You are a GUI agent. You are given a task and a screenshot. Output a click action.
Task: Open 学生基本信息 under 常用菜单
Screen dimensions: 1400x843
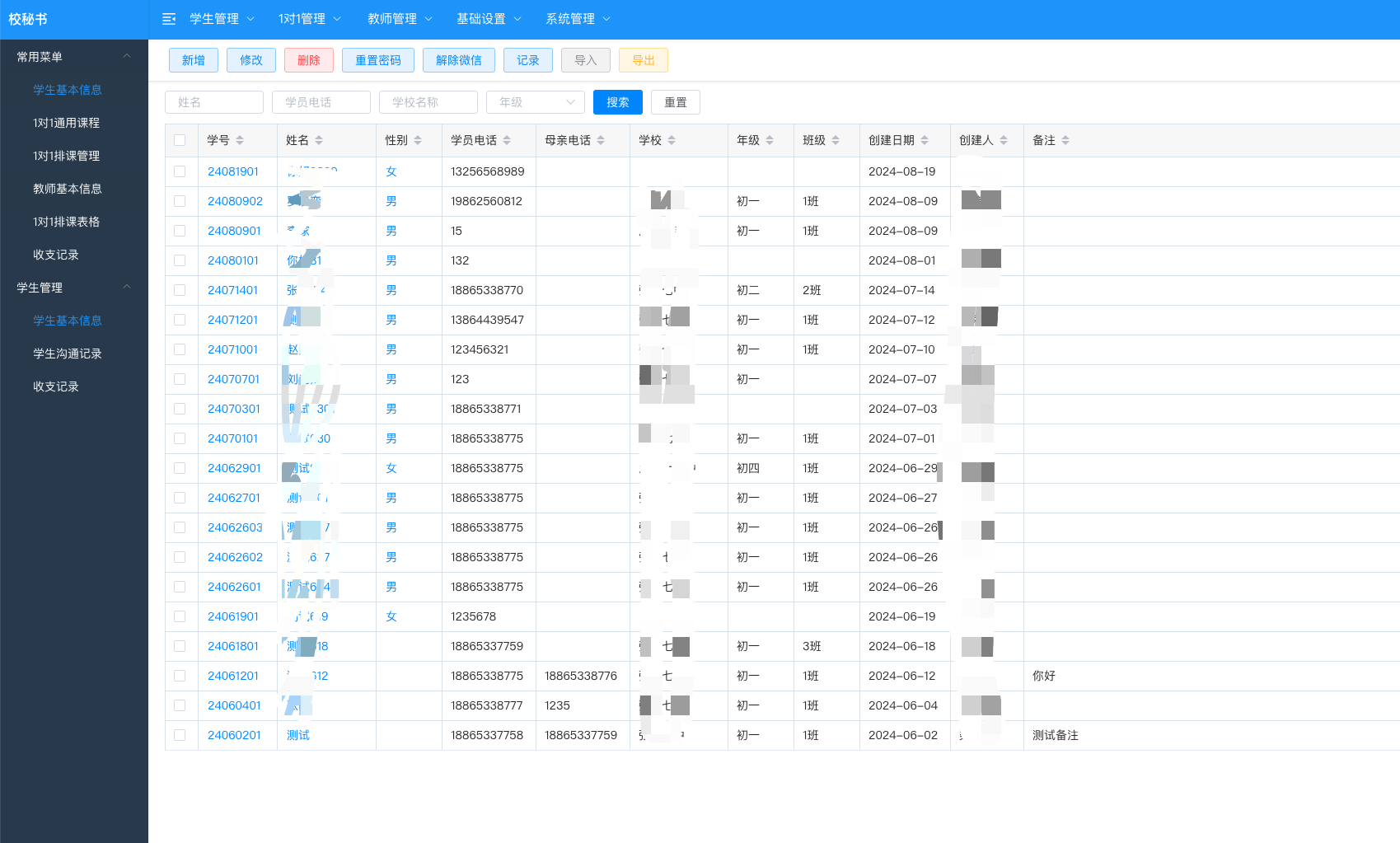(68, 90)
